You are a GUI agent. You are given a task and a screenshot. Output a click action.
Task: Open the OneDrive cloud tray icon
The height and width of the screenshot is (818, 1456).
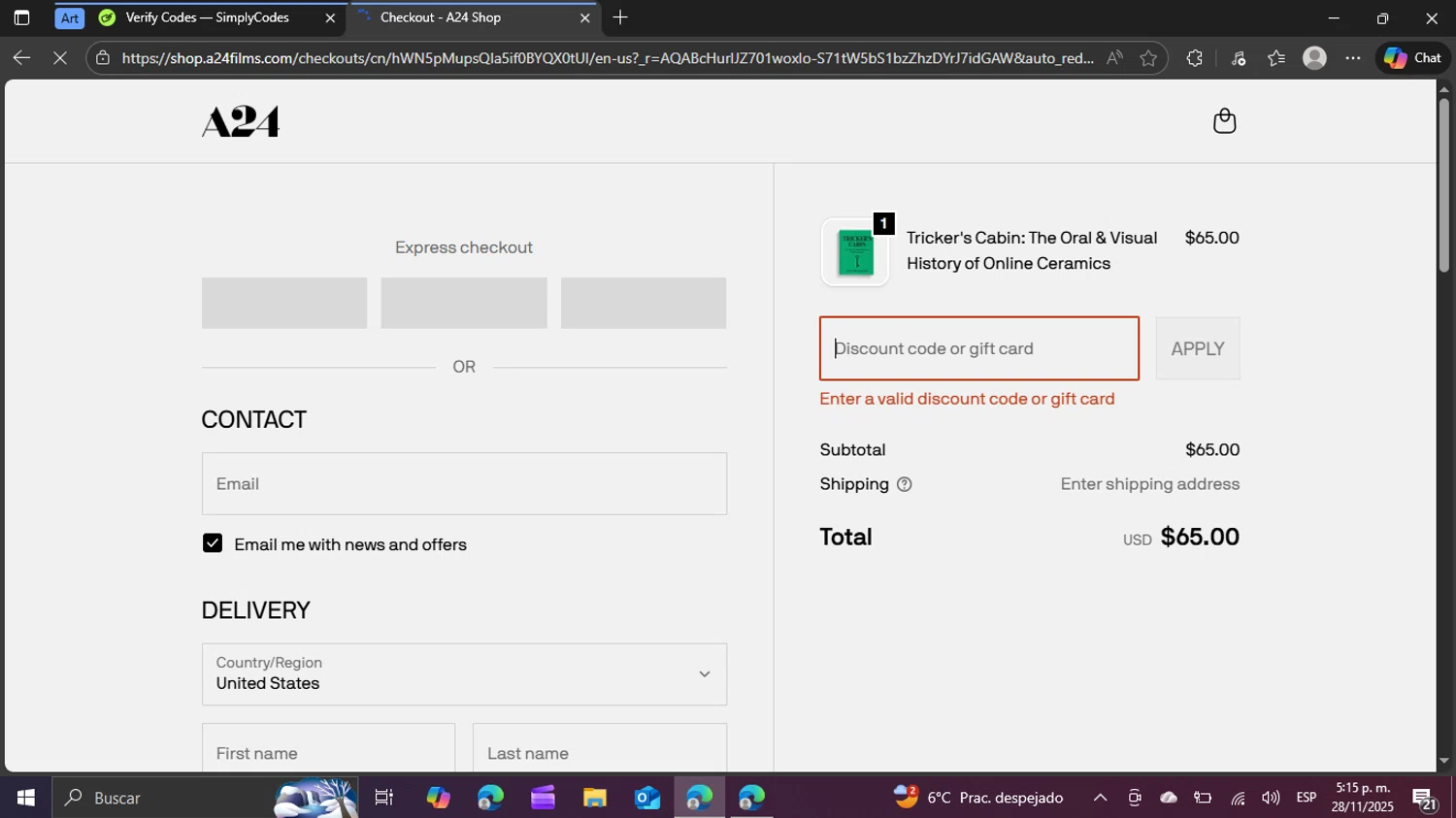tap(1169, 798)
